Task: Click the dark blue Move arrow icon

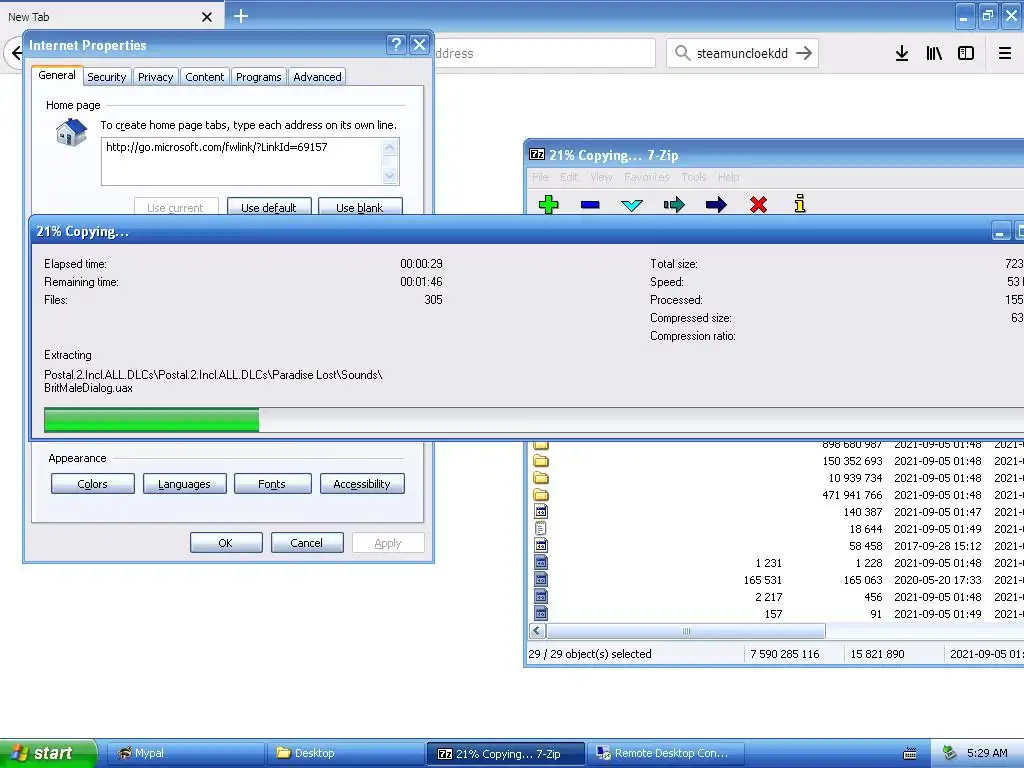Action: click(x=716, y=205)
